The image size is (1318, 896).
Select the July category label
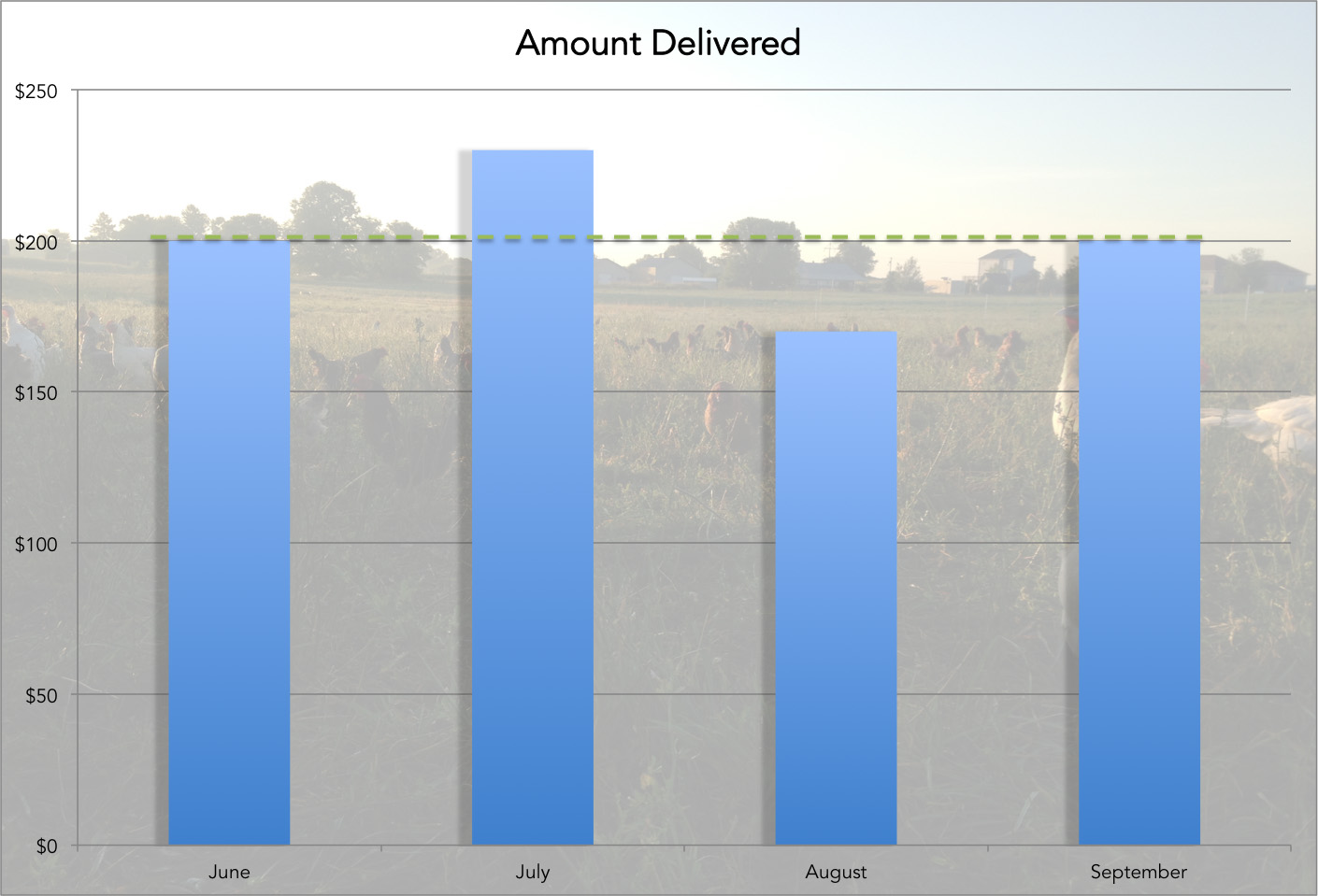tap(532, 873)
